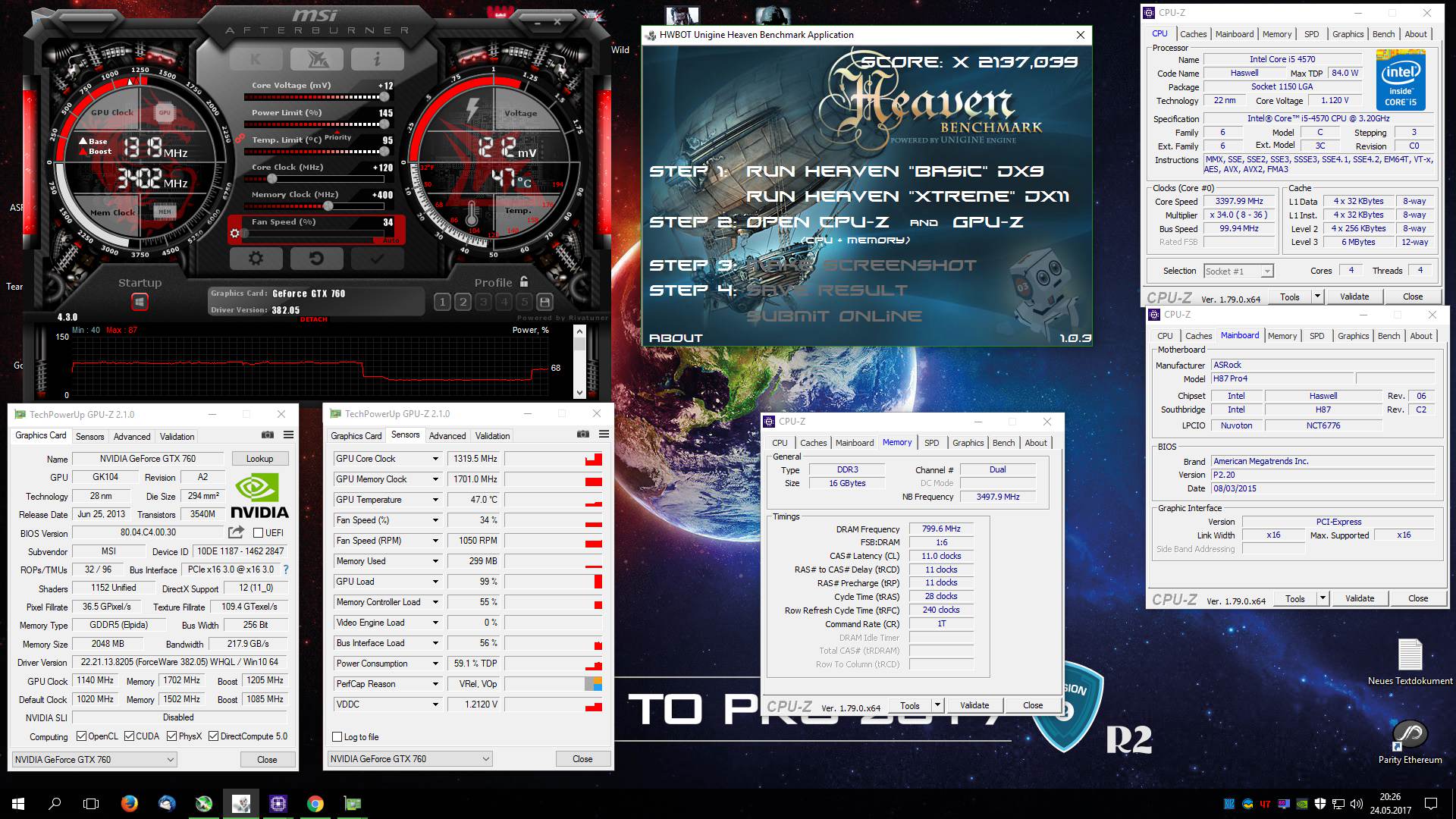The height and width of the screenshot is (819, 1456).
Task: Toggle the UEFI checkbox
Action: 258,533
